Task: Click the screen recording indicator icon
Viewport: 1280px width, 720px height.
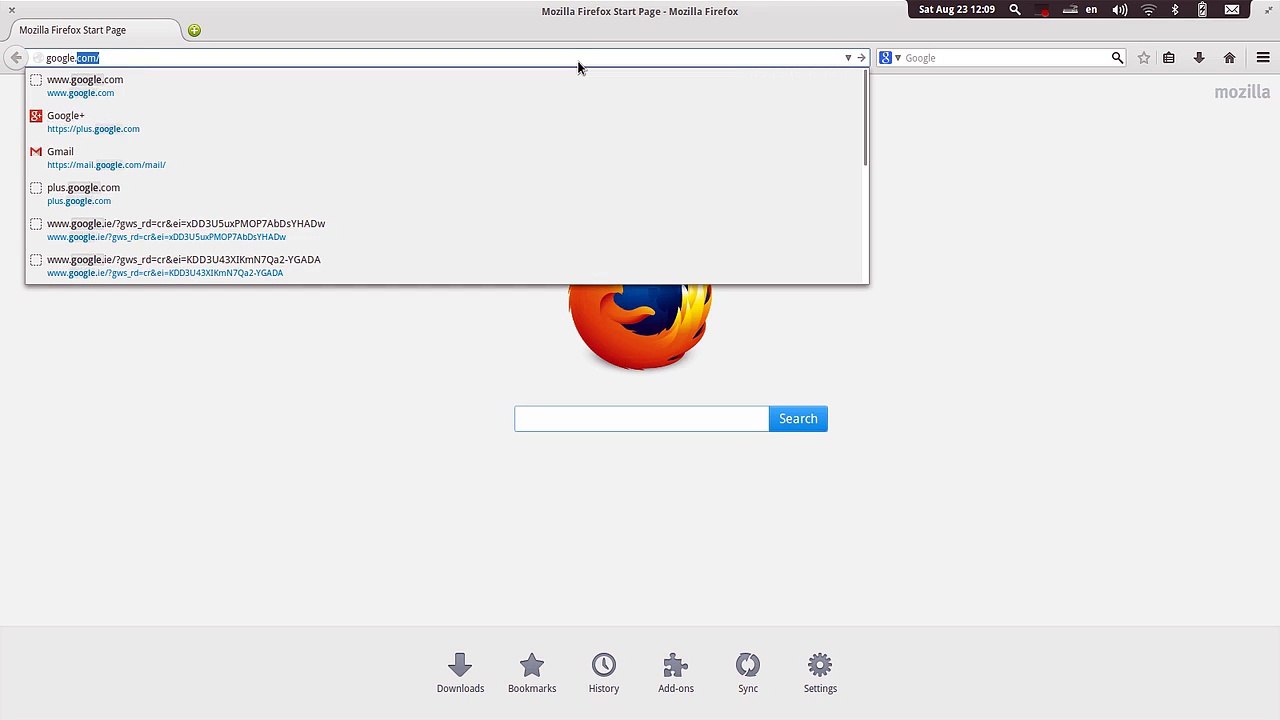Action: 1043,10
